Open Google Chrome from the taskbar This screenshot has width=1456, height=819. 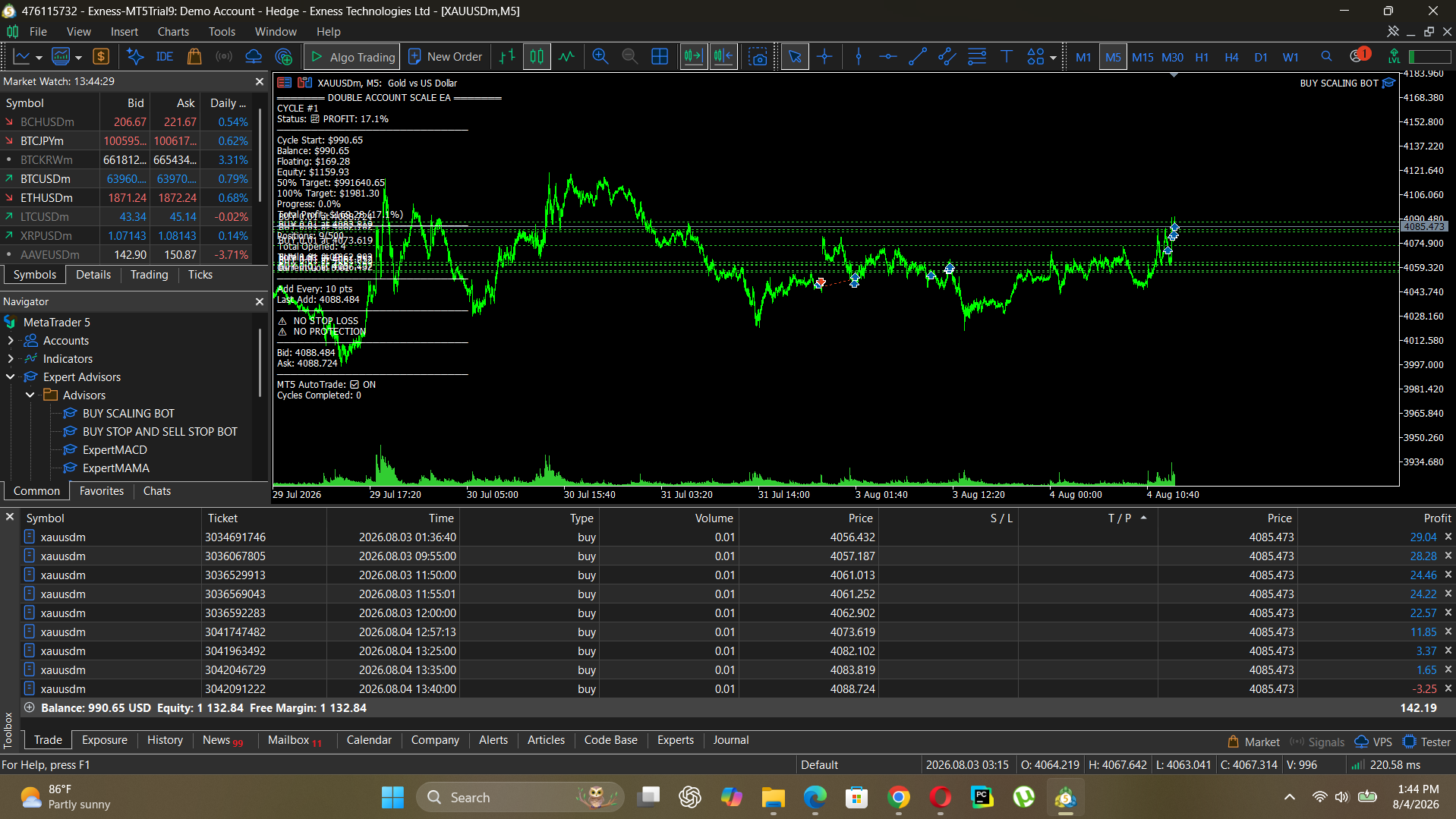point(899,797)
